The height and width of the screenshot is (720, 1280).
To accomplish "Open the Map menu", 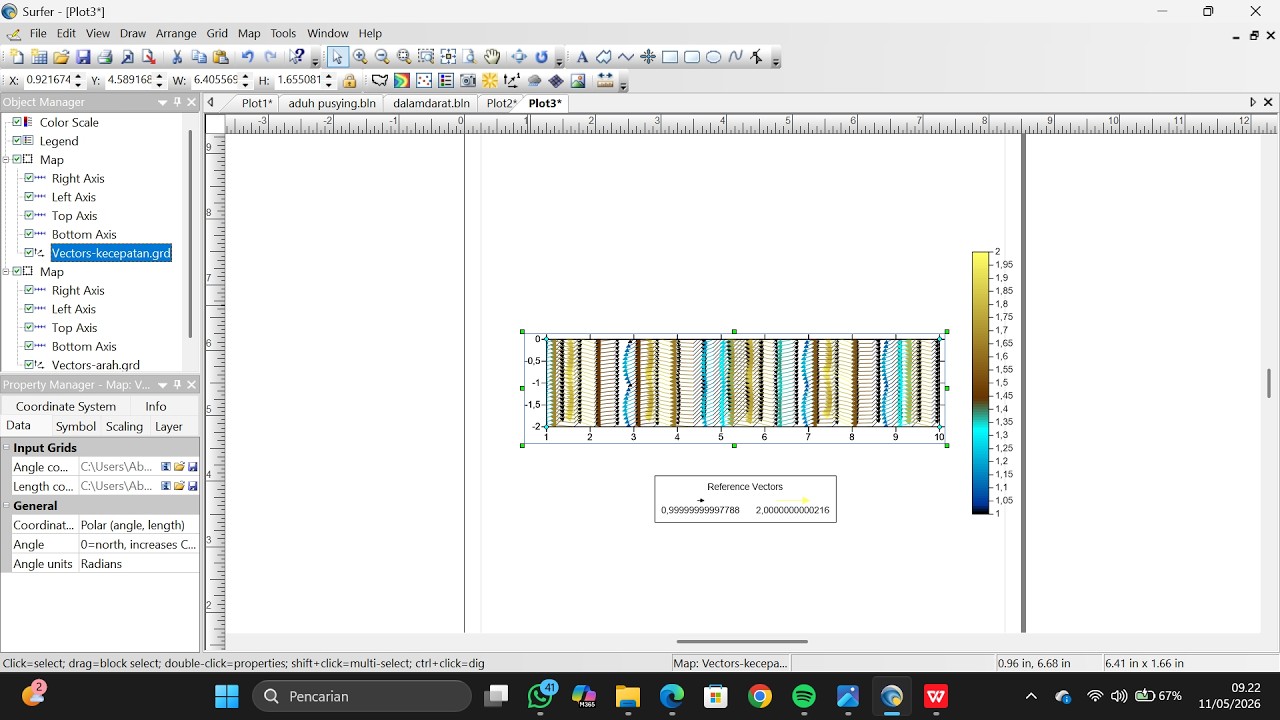I will click(x=249, y=33).
